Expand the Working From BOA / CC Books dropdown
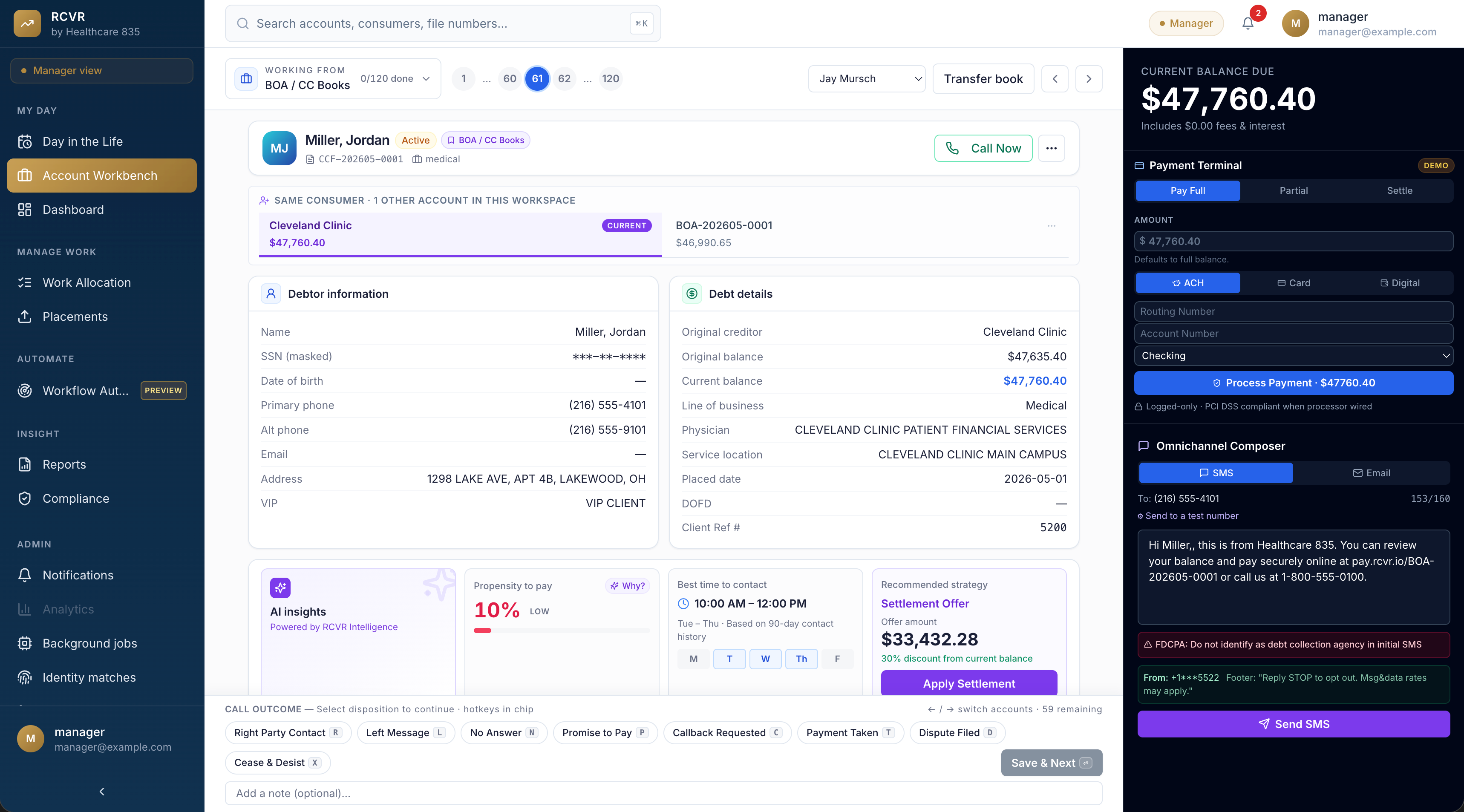1464x812 pixels. click(332, 78)
